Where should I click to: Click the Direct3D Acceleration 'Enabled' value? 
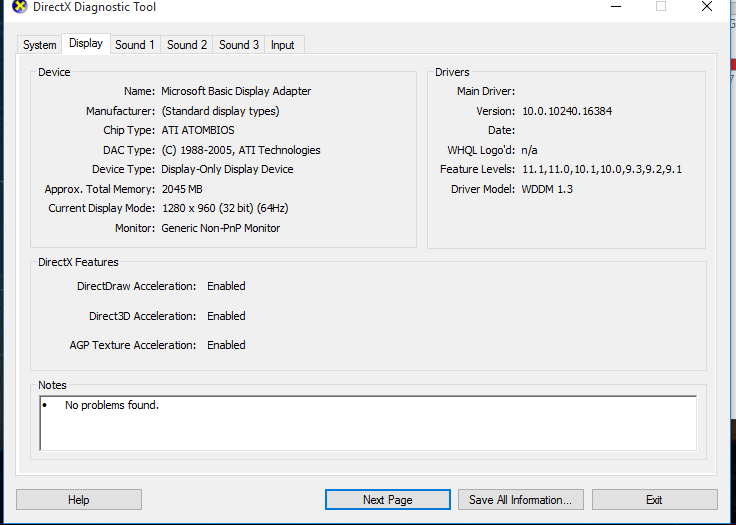tap(226, 316)
